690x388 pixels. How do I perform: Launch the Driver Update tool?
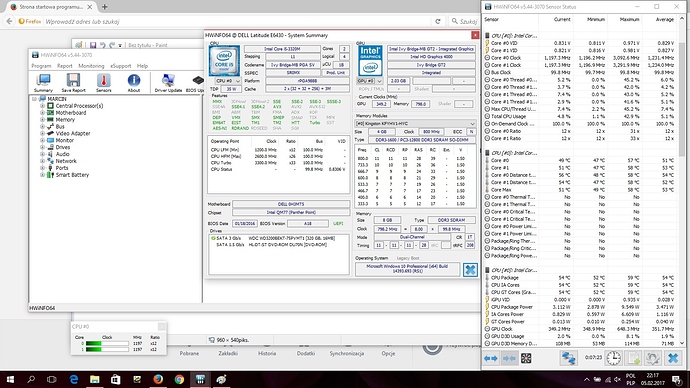[x=168, y=83]
